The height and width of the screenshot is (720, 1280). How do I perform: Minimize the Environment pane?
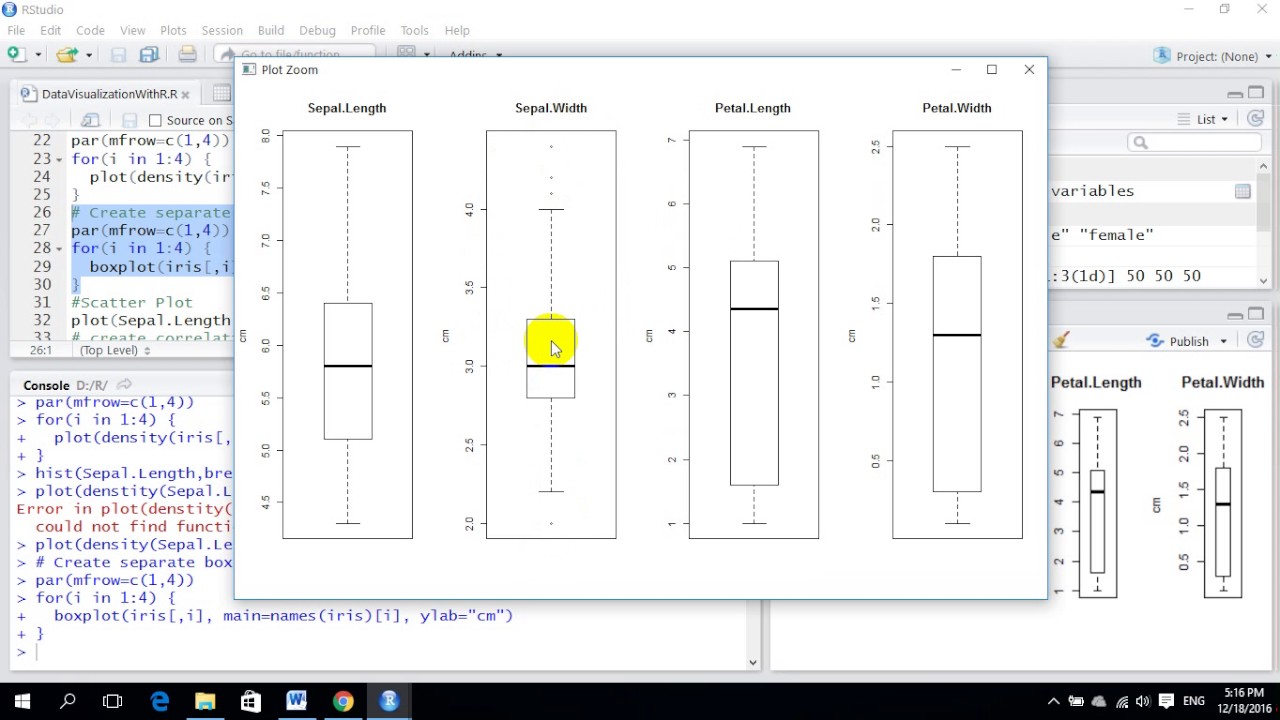click(x=1235, y=93)
